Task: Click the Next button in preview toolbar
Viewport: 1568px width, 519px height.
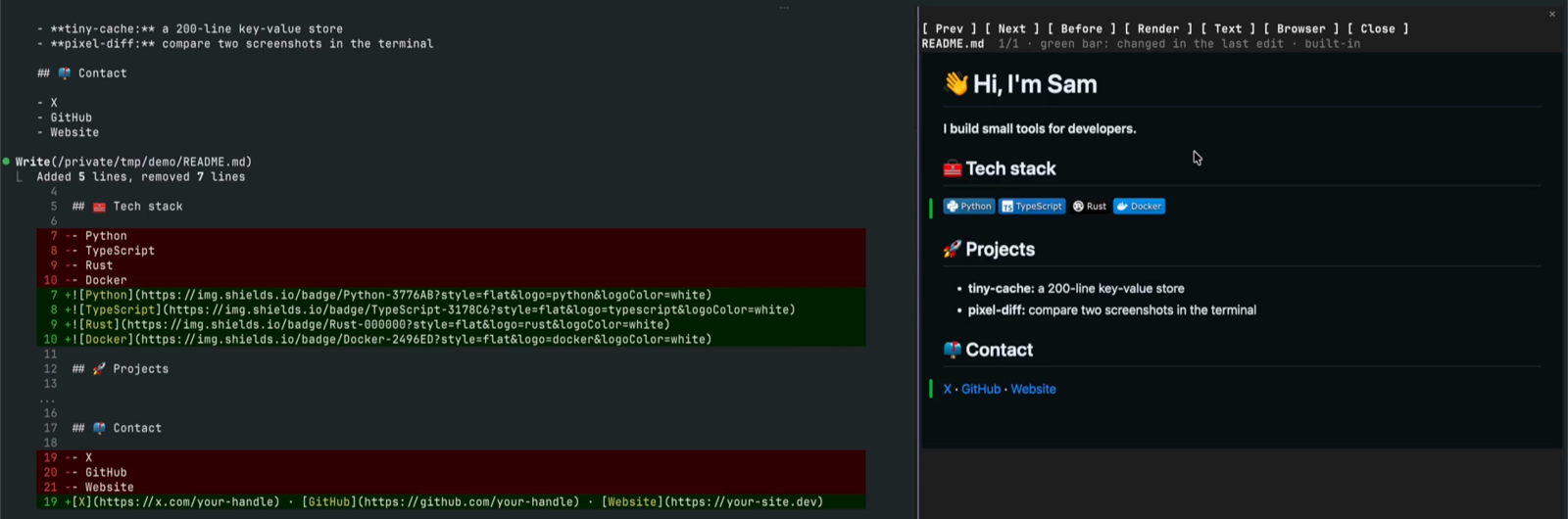Action: click(1011, 29)
